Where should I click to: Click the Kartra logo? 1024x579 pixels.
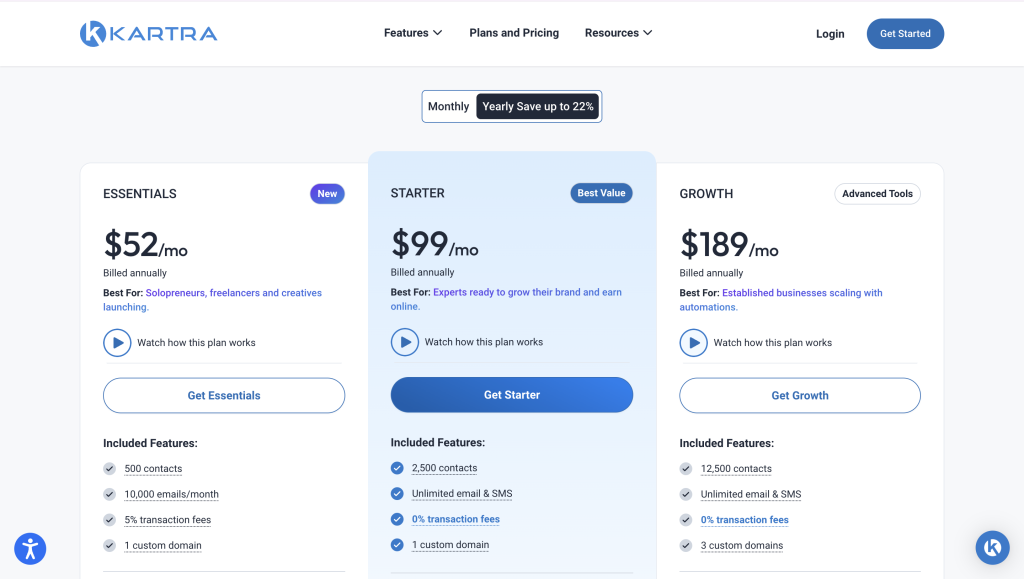point(148,33)
